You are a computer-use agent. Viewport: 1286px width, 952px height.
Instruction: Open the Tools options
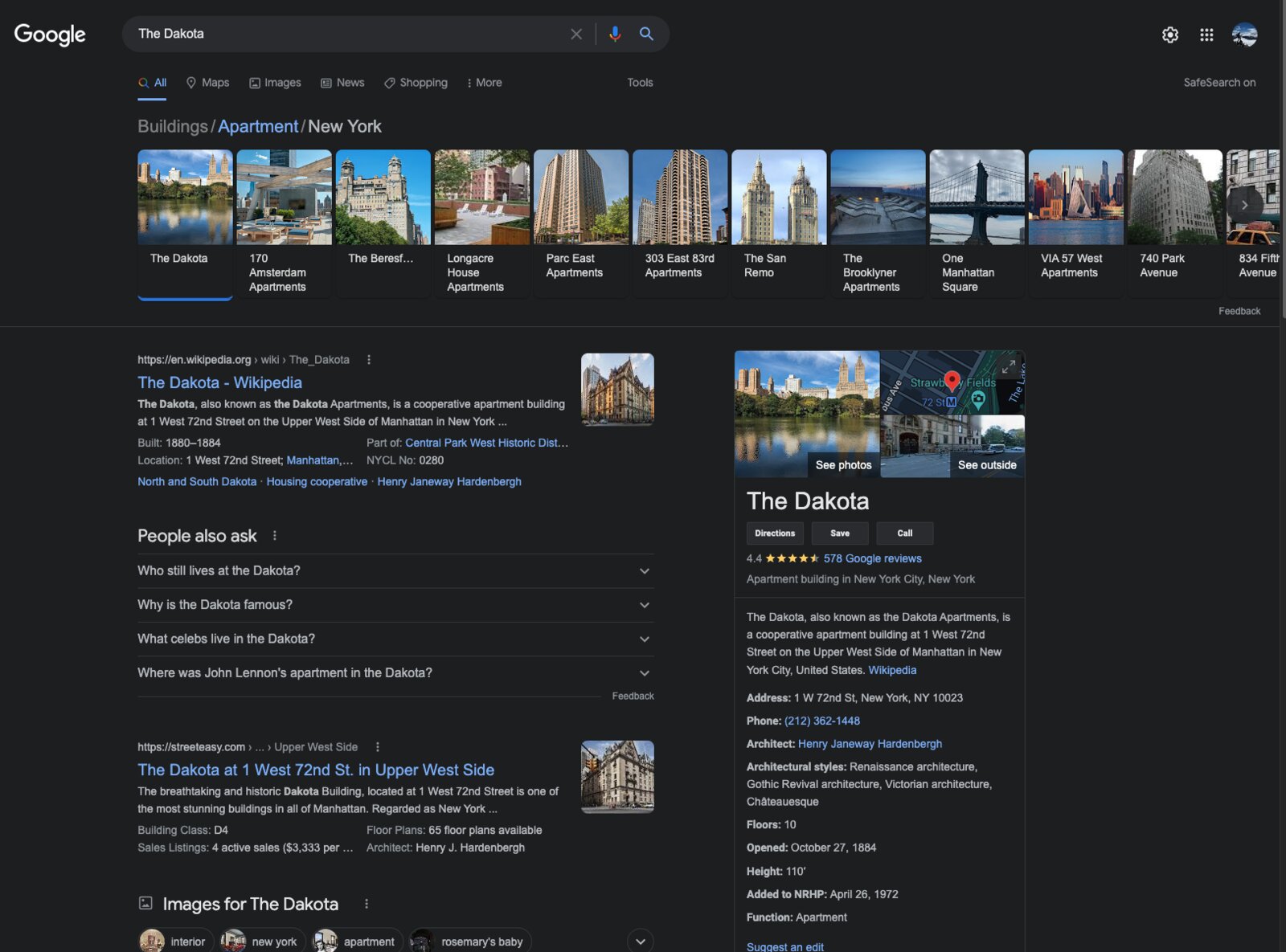point(640,83)
